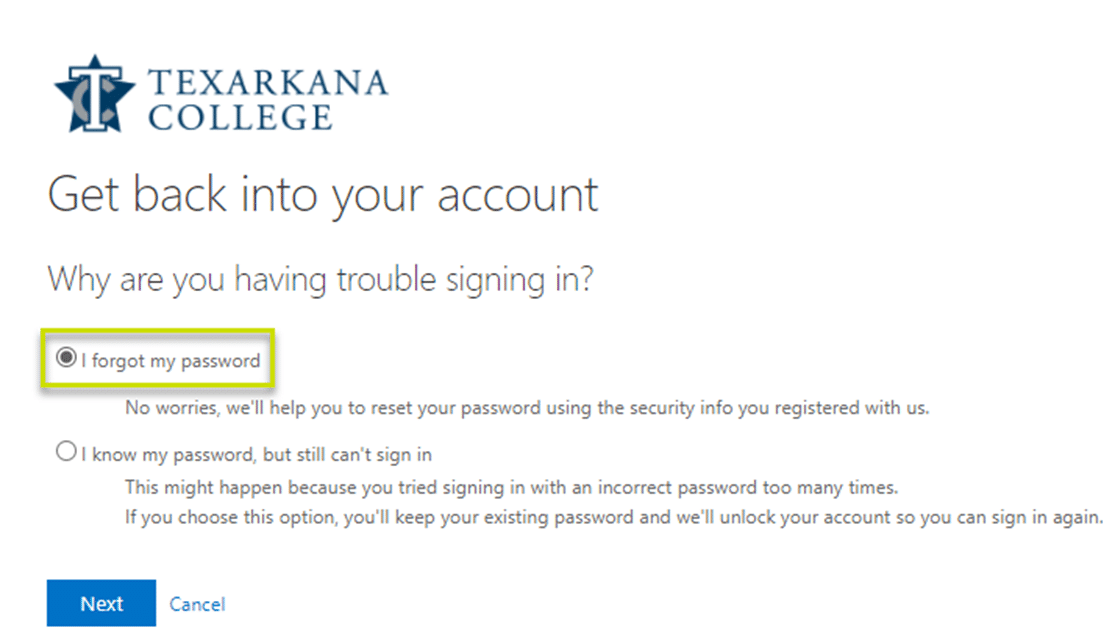Click the COLLEGE word in the logo
This screenshot has height=639, width=1115.
[240, 117]
